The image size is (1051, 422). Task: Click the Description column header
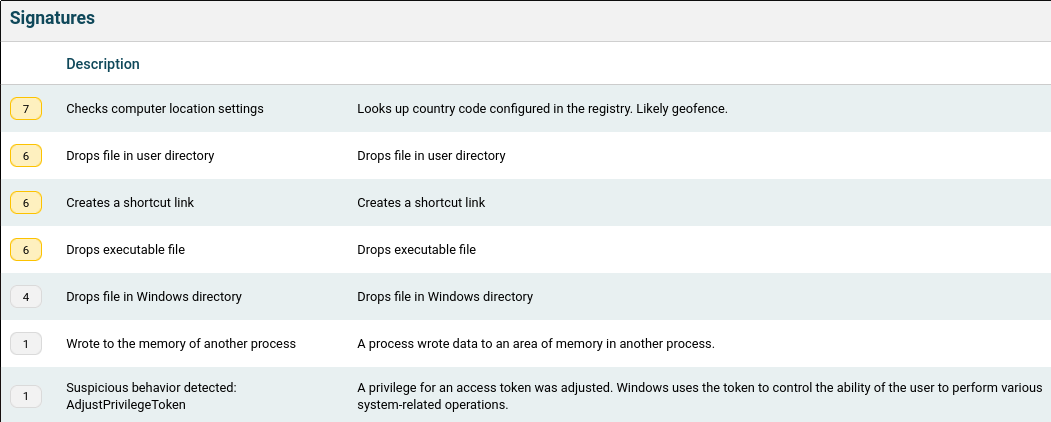pos(103,64)
